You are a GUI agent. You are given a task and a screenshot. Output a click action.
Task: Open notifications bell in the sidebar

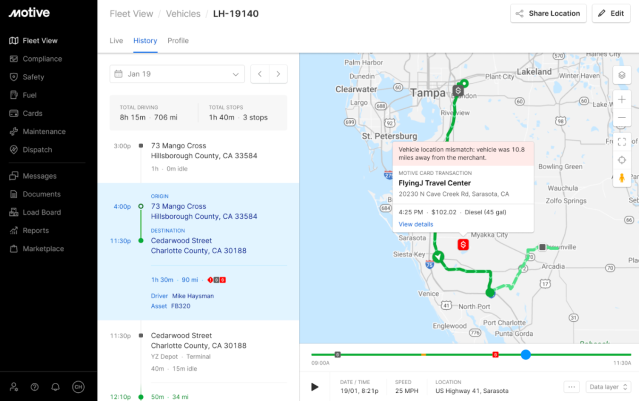pyautogui.click(x=56, y=386)
